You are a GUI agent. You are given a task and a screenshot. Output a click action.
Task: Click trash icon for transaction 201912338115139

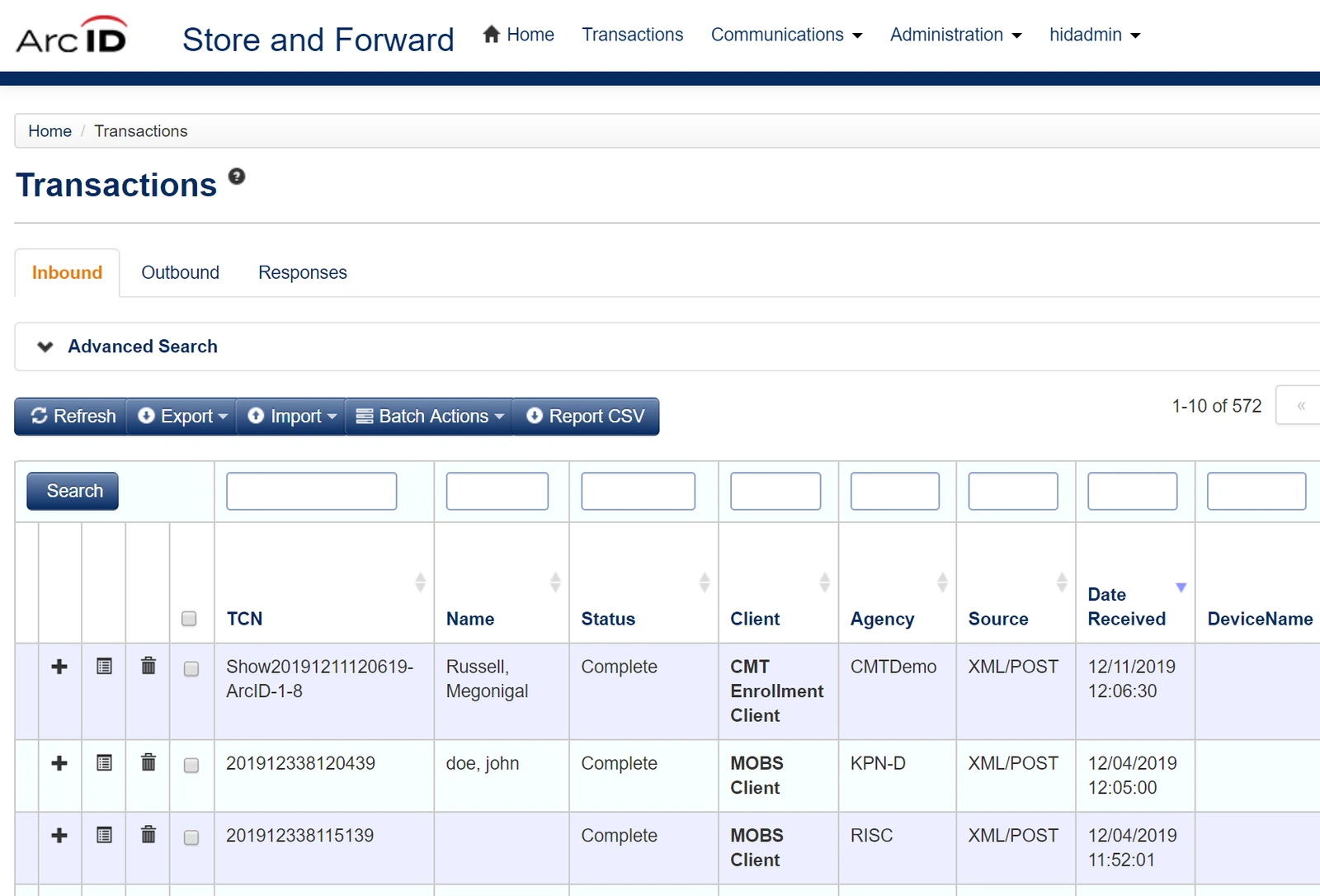(148, 834)
